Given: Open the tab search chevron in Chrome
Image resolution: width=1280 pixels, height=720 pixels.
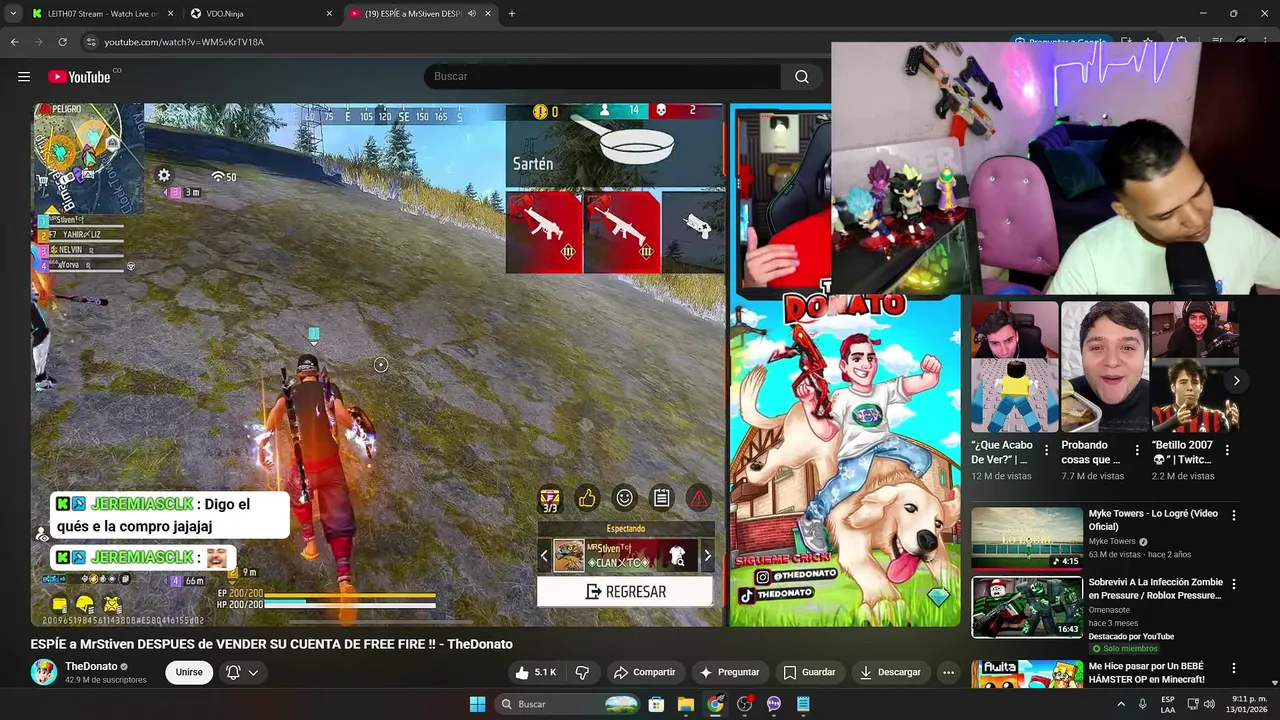Looking at the screenshot, I should [x=13, y=14].
